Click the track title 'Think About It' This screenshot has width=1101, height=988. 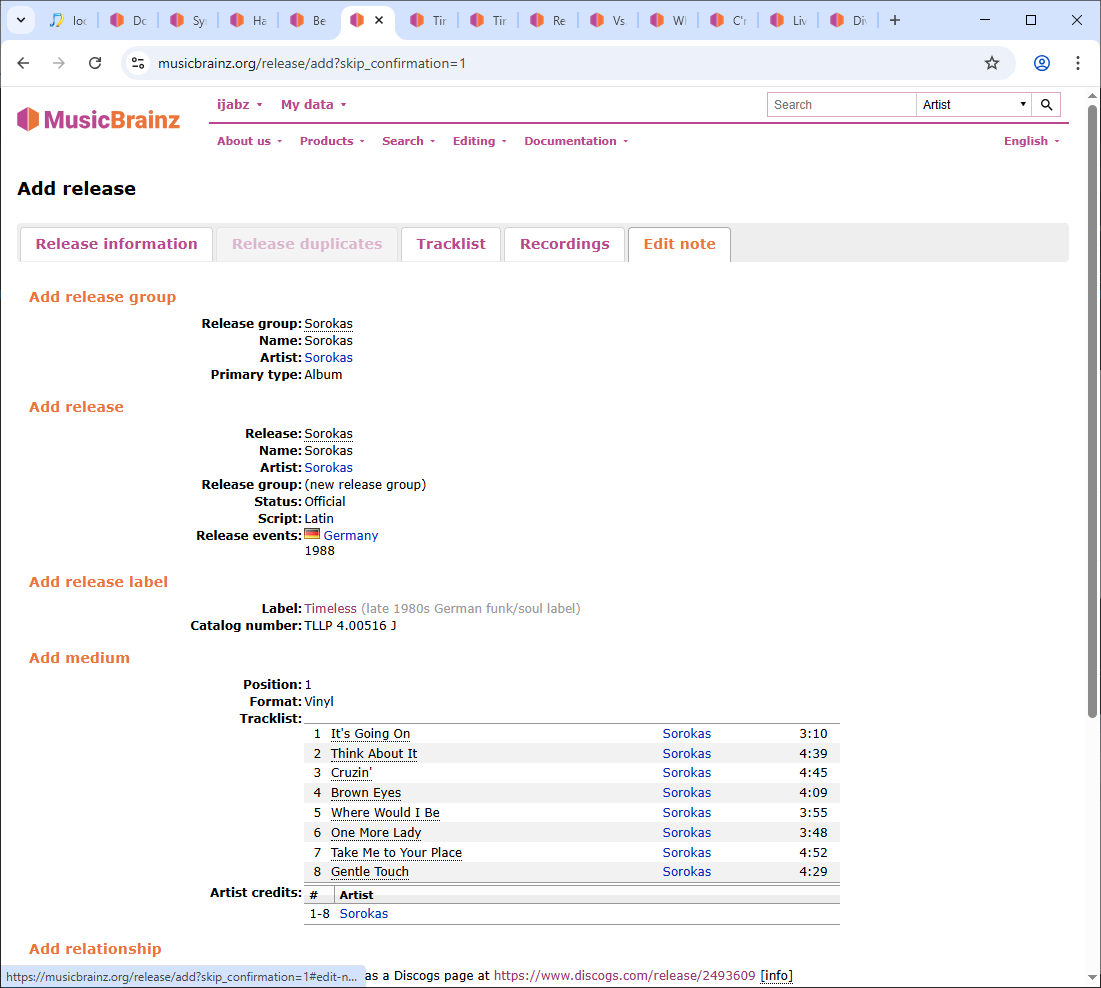coord(374,753)
